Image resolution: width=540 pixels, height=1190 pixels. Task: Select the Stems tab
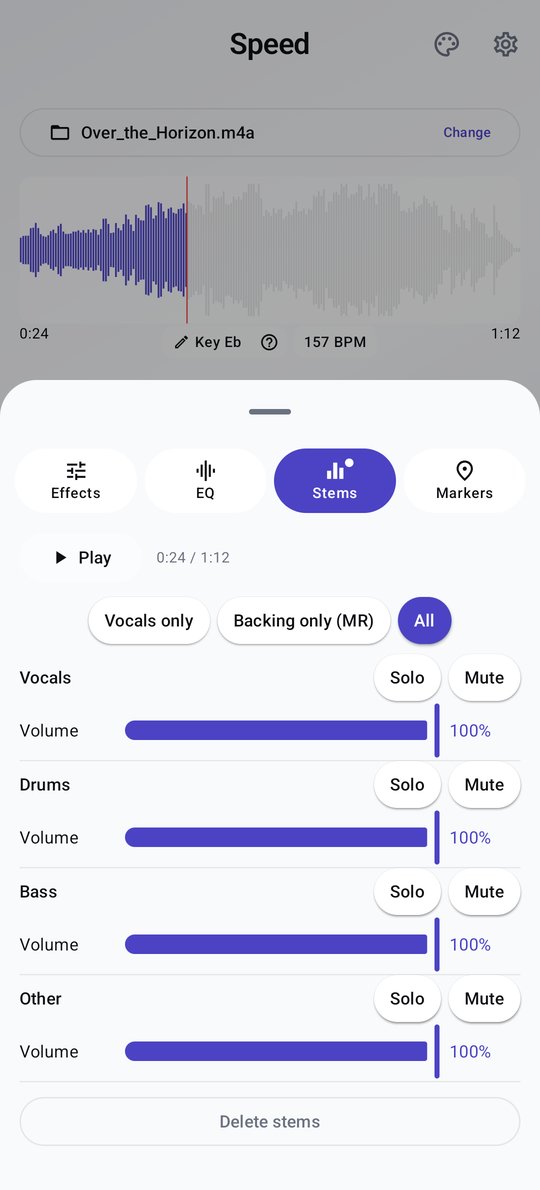point(334,480)
